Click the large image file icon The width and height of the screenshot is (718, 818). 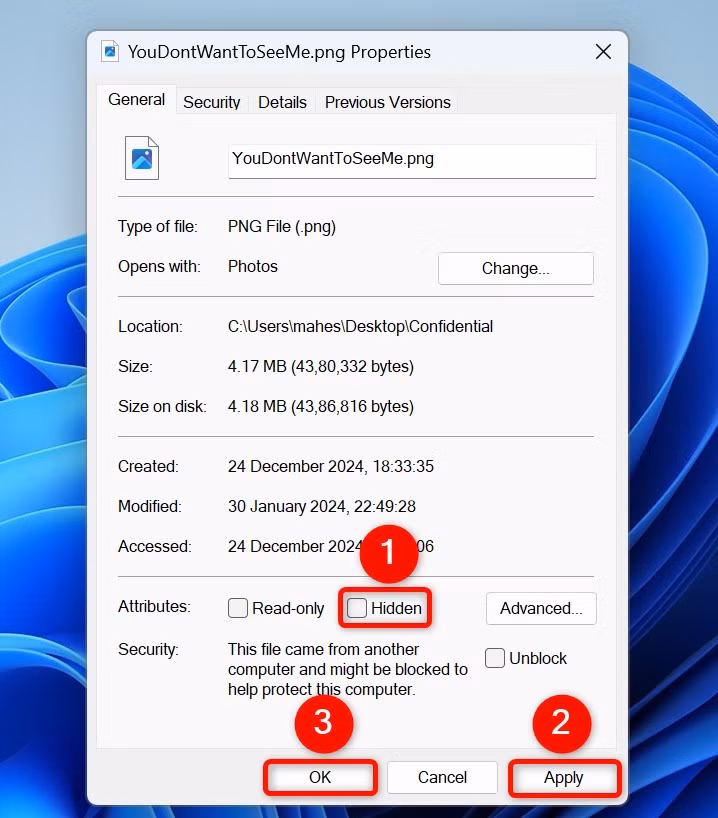pyautogui.click(x=142, y=158)
